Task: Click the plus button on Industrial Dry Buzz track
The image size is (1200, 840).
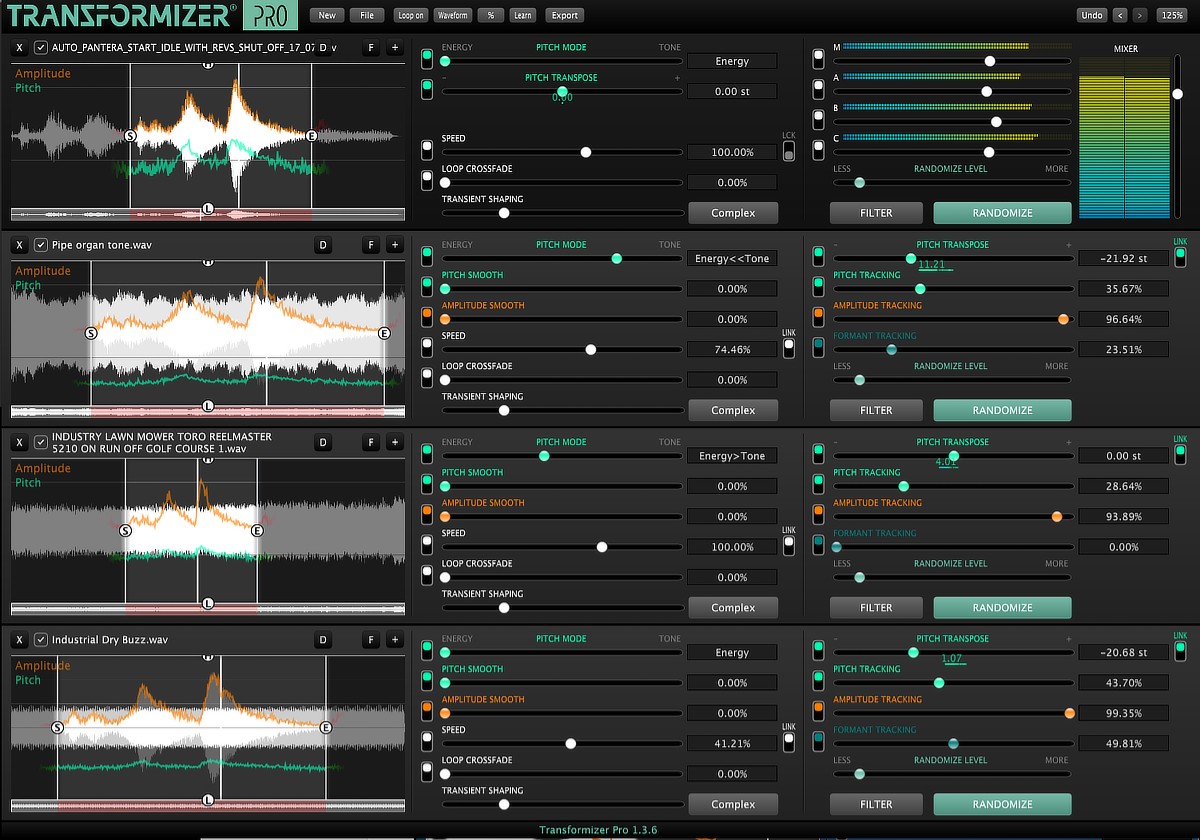Action: pyautogui.click(x=394, y=640)
